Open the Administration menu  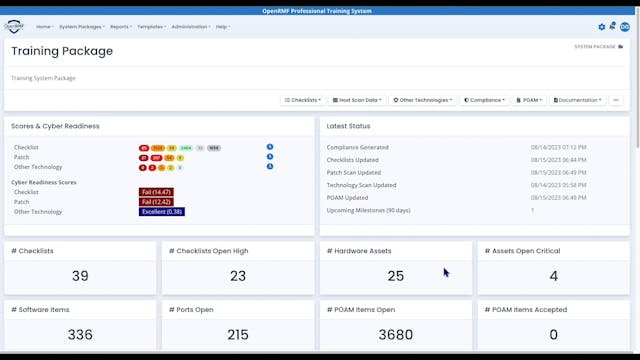191,27
